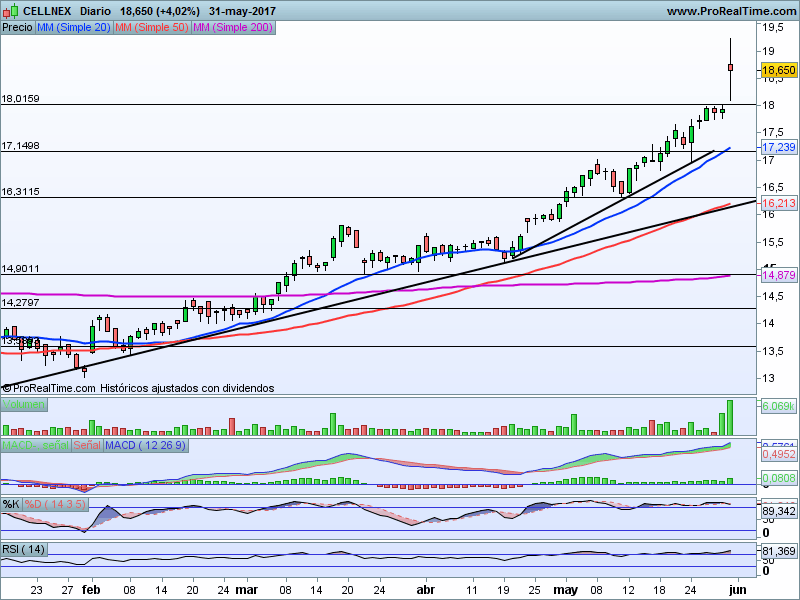This screenshot has width=800, height=600.
Task: Click the 15,5 price axis label
Action: click(773, 242)
